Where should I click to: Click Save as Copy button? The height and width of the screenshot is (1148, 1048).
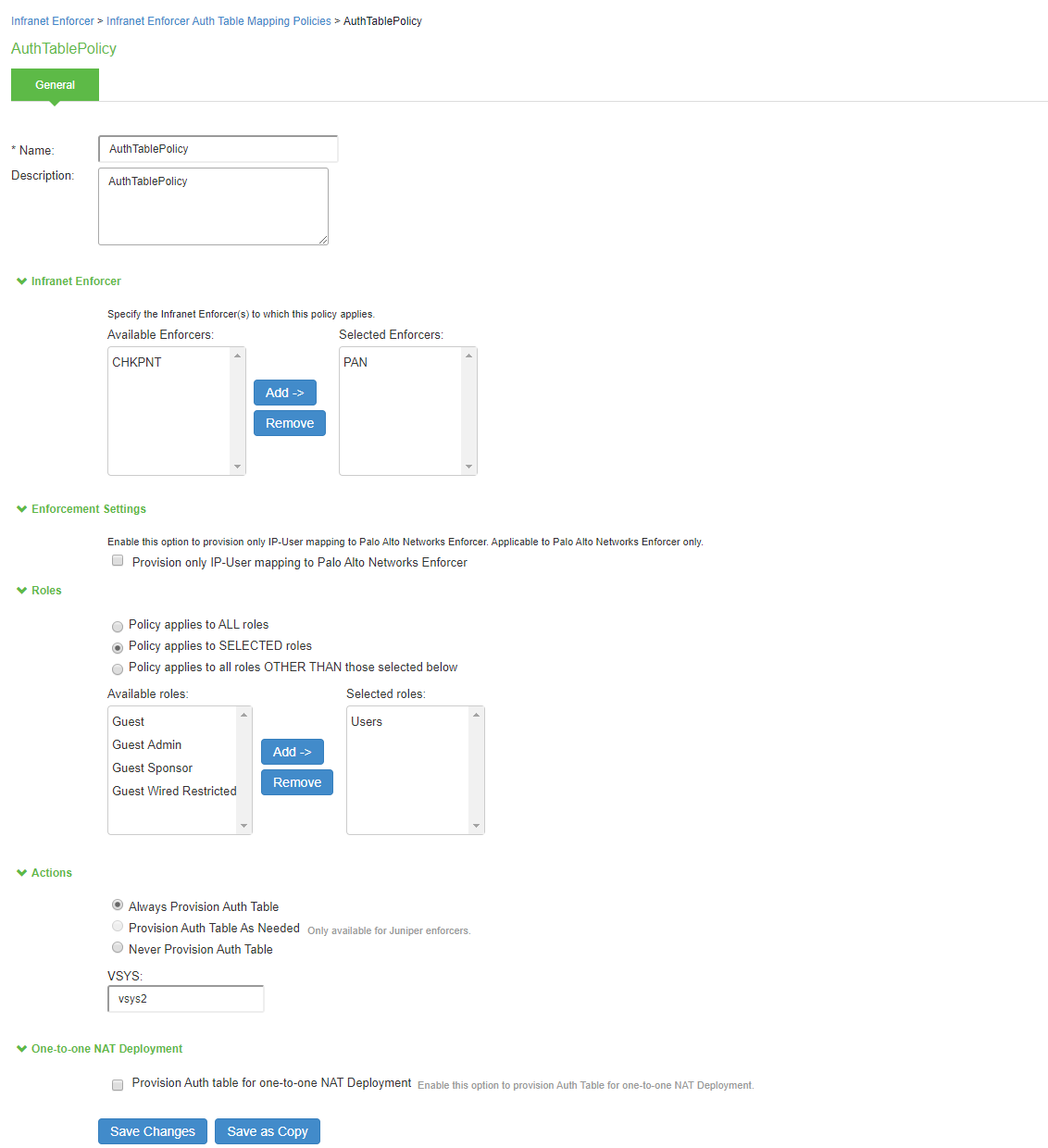[x=268, y=1131]
